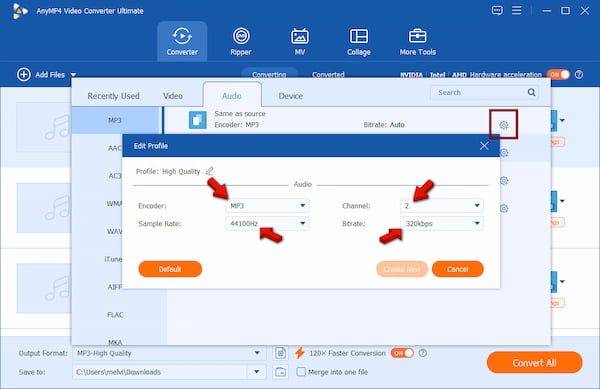Click the Same as source profile icon

pos(197,120)
